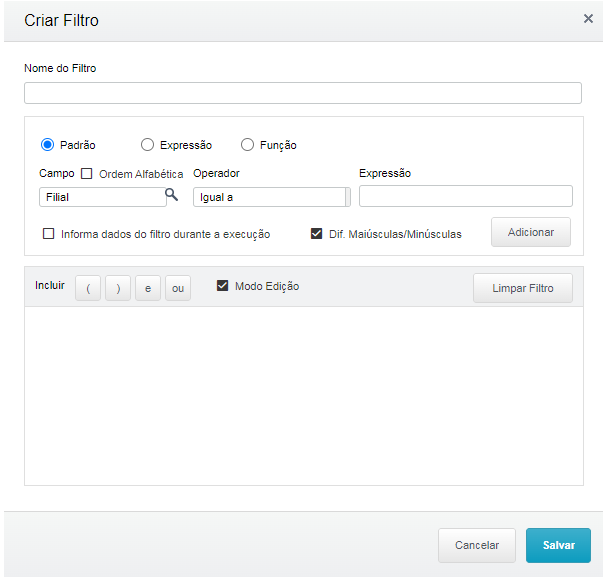The width and height of the screenshot is (603, 577).
Task: Select the Padrão radio option
Action: click(48, 145)
